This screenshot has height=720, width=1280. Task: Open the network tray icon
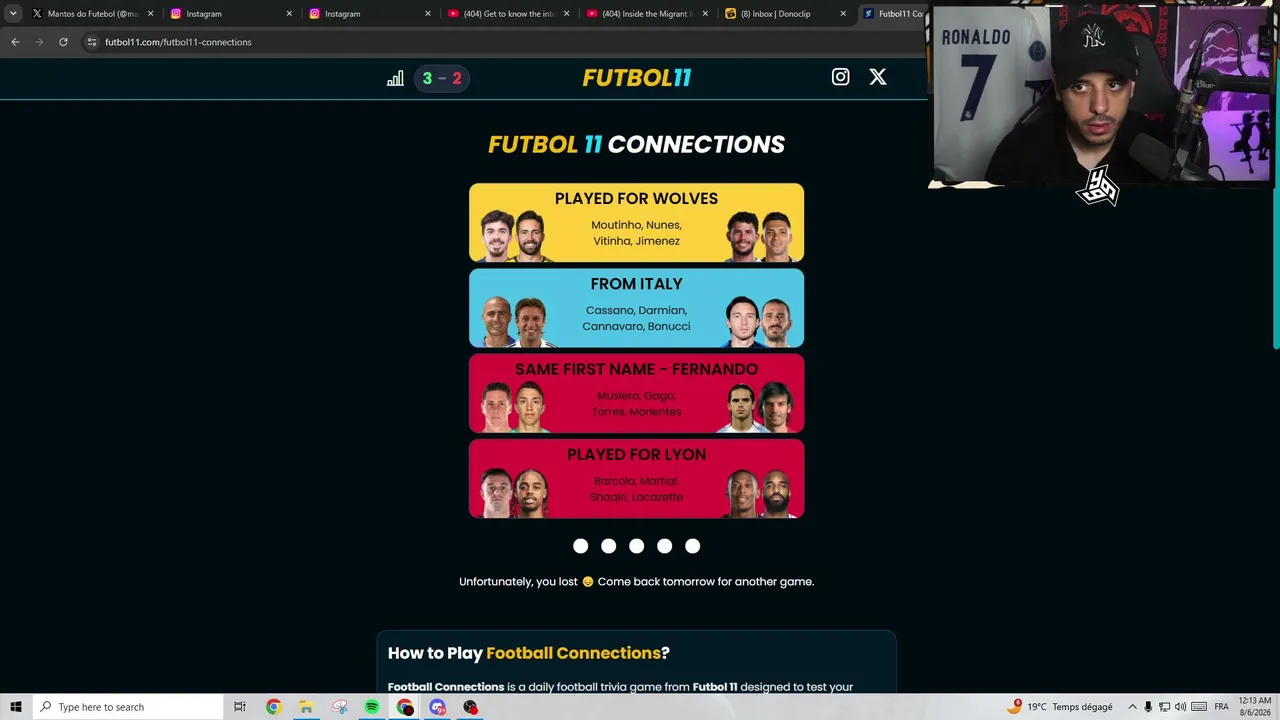[x=1164, y=707]
